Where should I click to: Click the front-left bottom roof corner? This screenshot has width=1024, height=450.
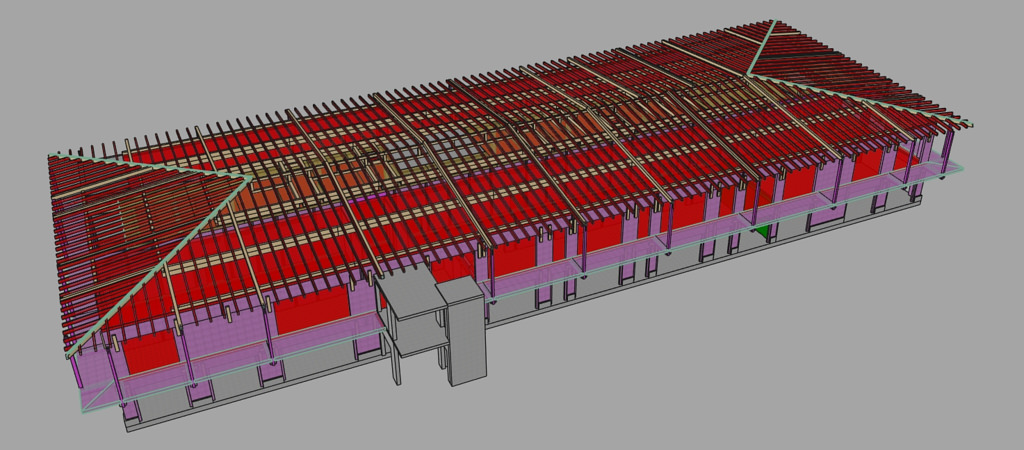pyautogui.click(x=68, y=354)
